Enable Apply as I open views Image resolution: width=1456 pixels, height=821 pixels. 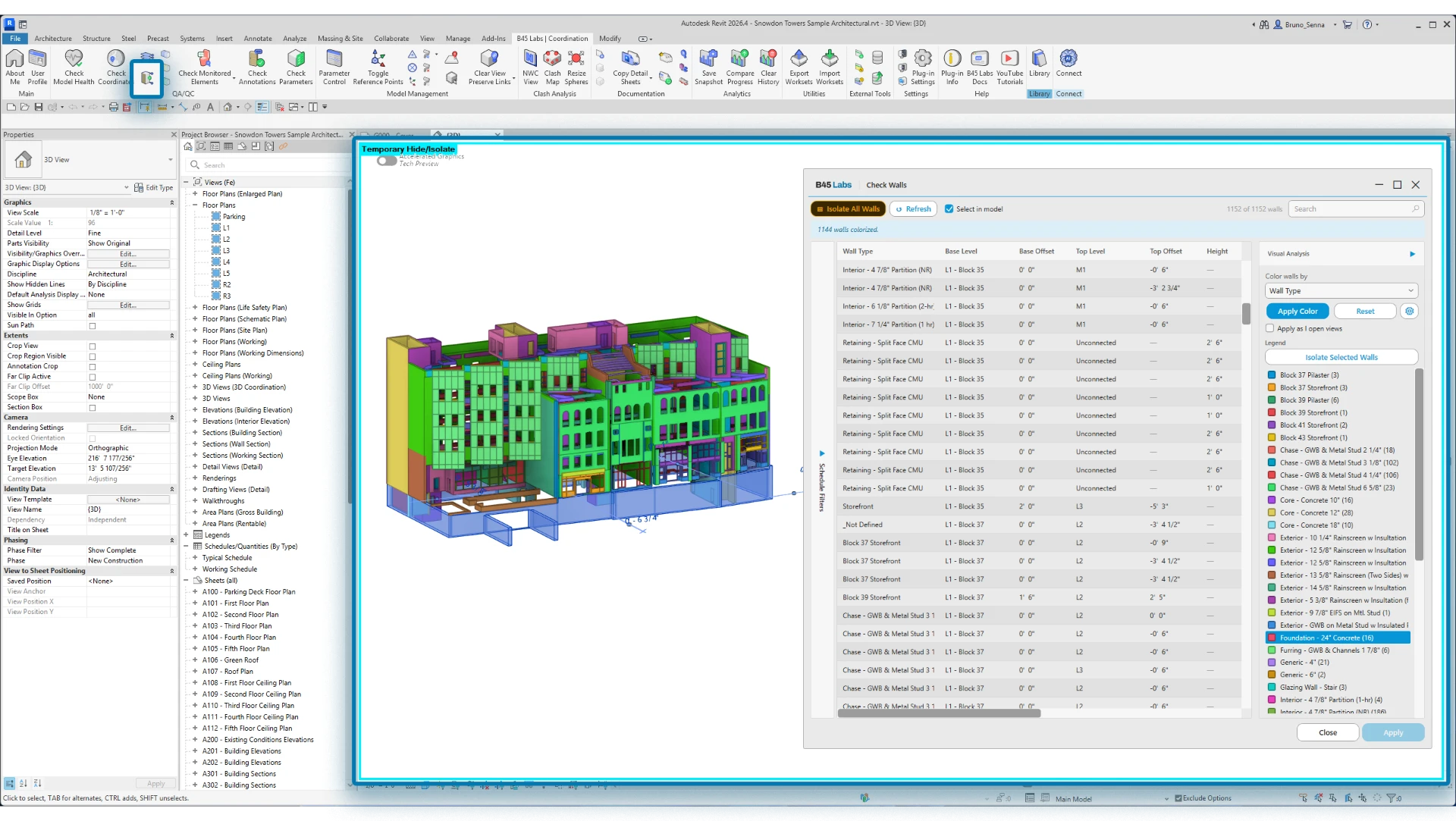(x=1269, y=328)
